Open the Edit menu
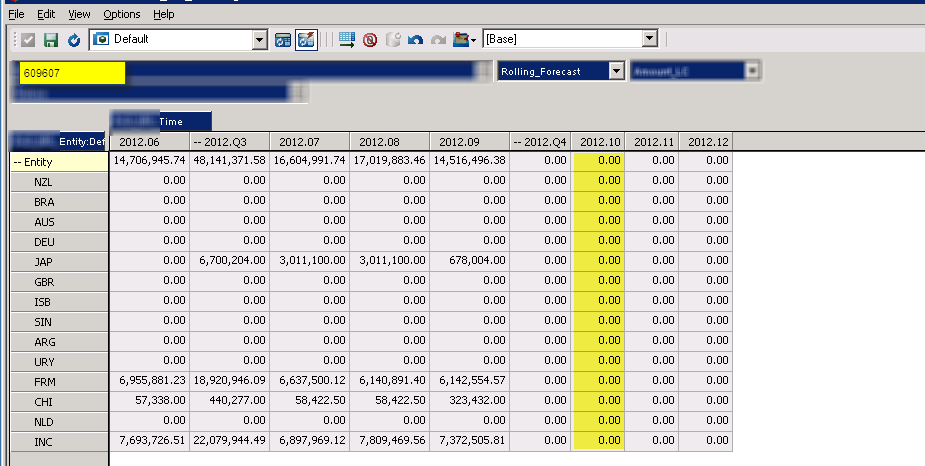 (46, 14)
